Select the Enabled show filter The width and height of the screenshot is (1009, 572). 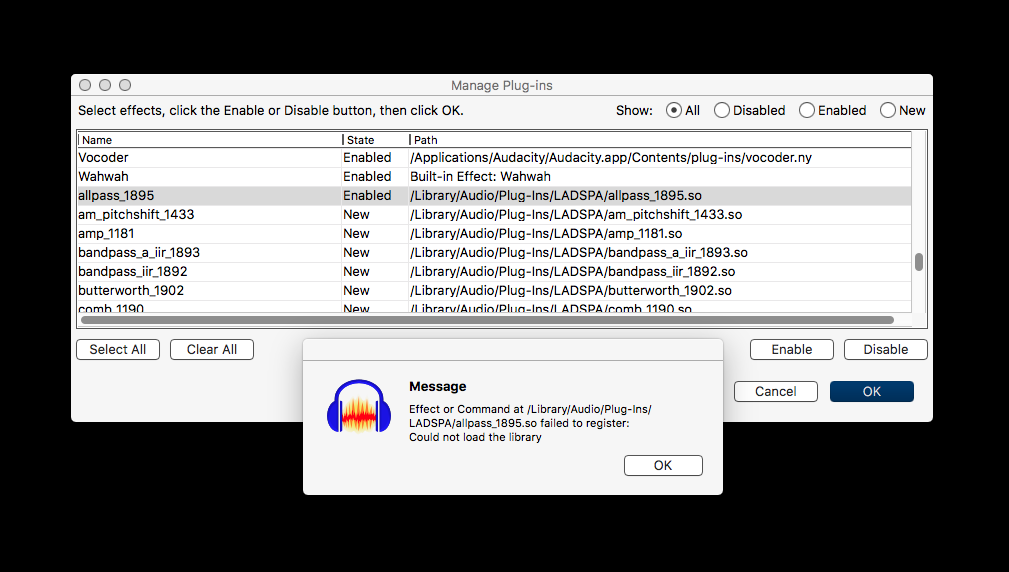click(806, 111)
